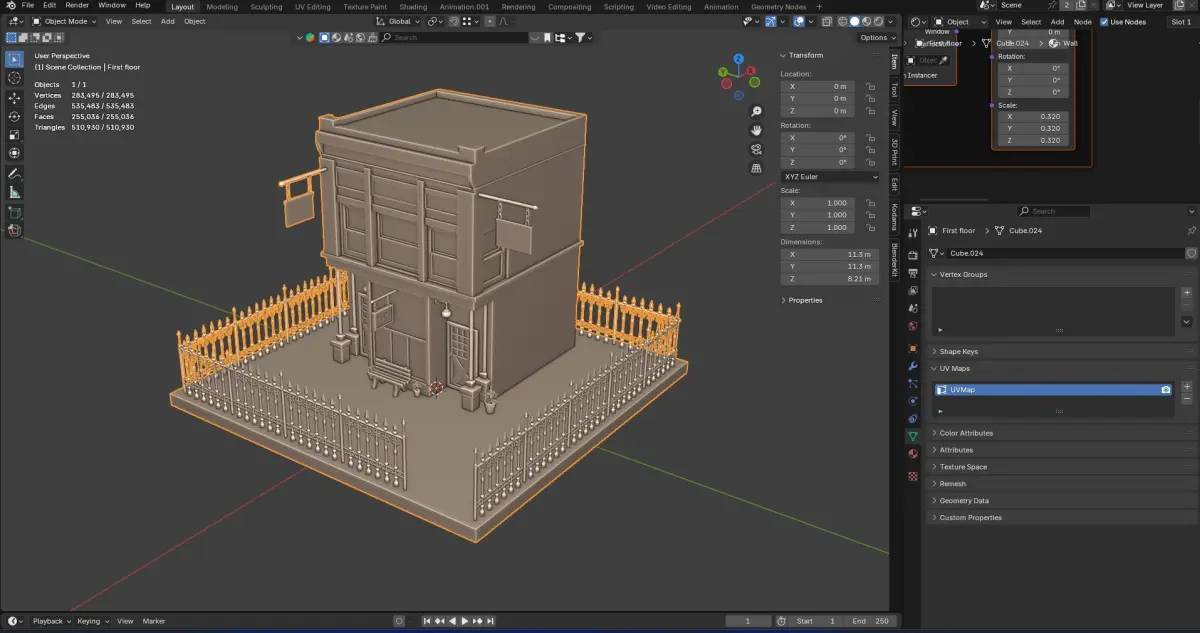The image size is (1200, 633).
Task: Open the Keying popover in timeline
Action: [91, 621]
